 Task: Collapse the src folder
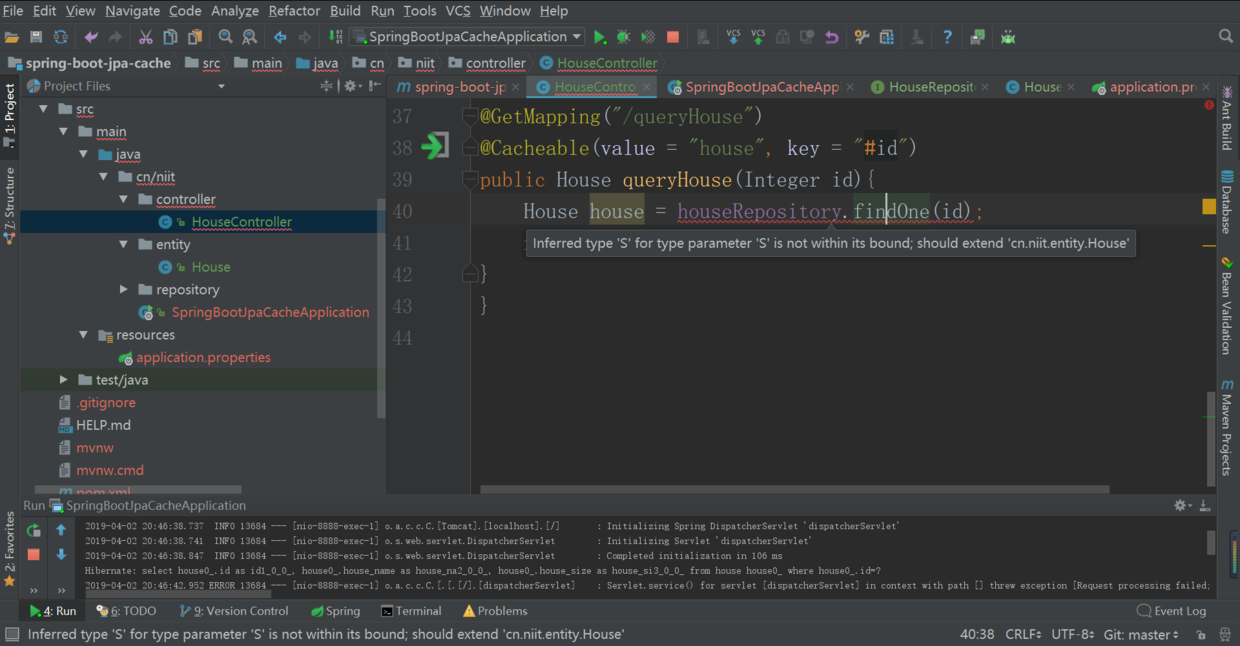[43, 109]
